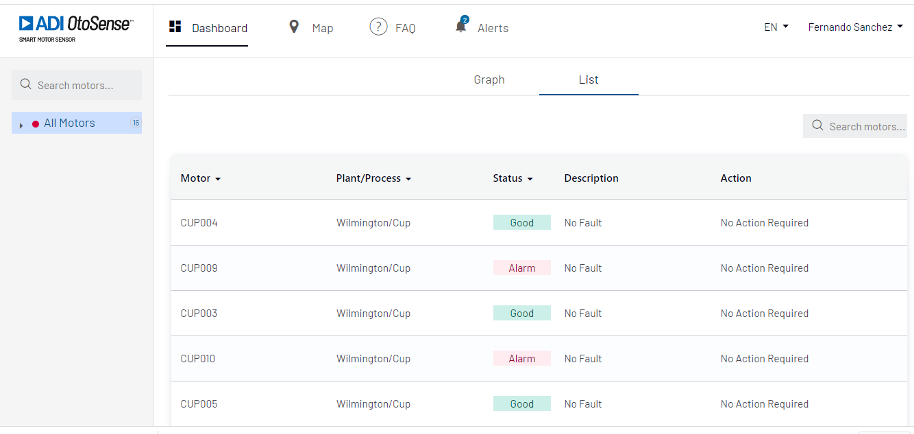Click the red status dot beside All Motors
Image resolution: width=914 pixels, height=434 pixels.
tap(35, 124)
